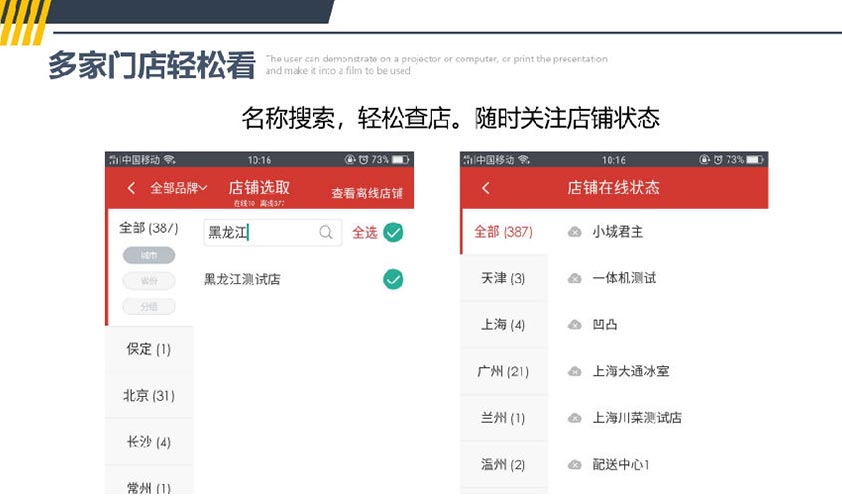The image size is (842, 500).
Task: Choose 保定 (1) city
Action: click(149, 349)
